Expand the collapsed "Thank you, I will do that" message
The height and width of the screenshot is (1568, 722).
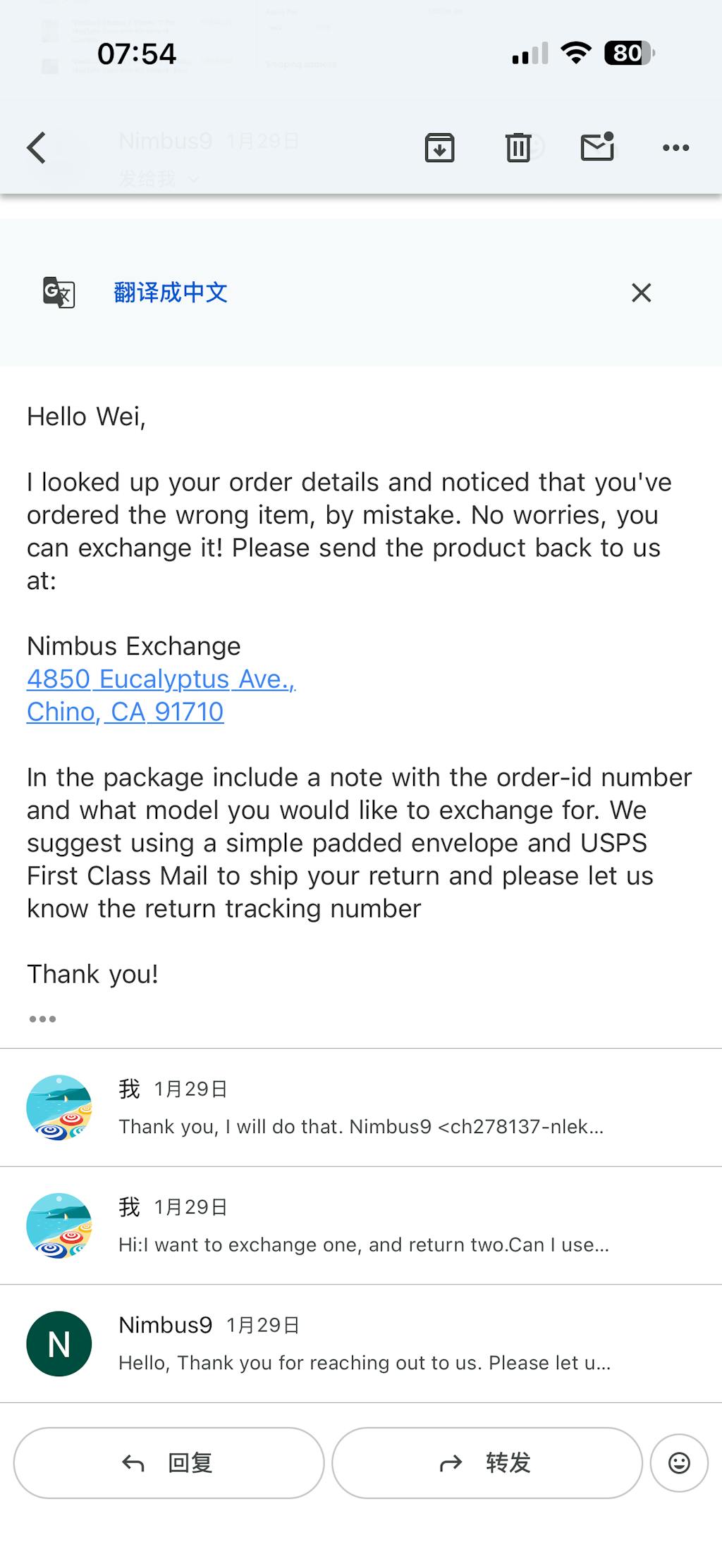click(x=361, y=1126)
